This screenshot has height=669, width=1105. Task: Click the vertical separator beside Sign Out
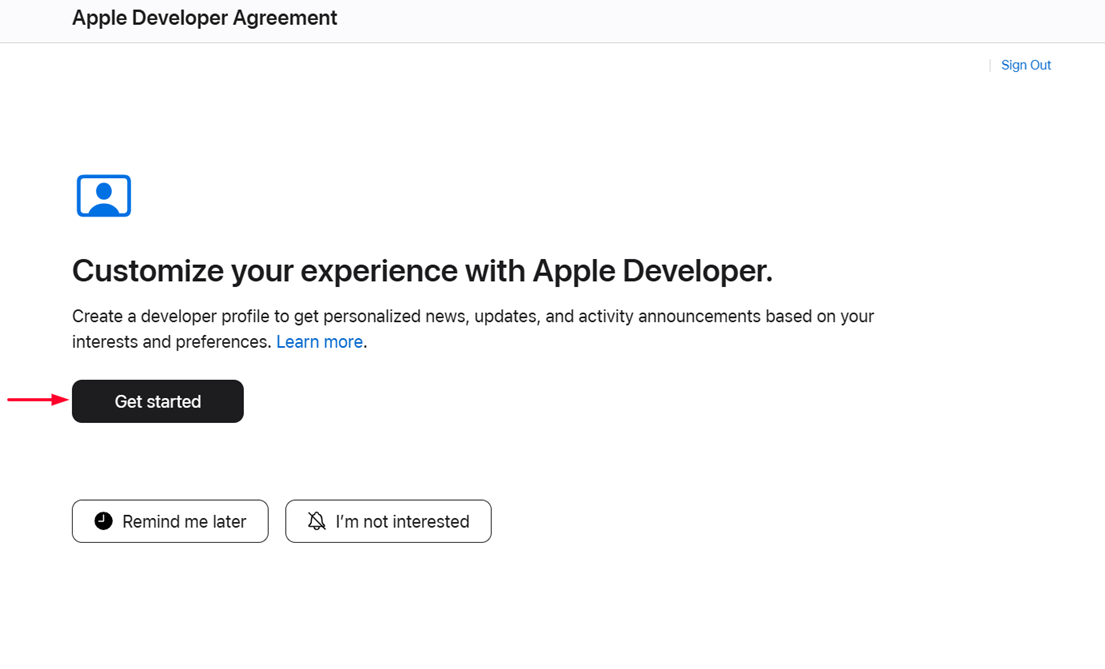pyautogui.click(x=990, y=65)
